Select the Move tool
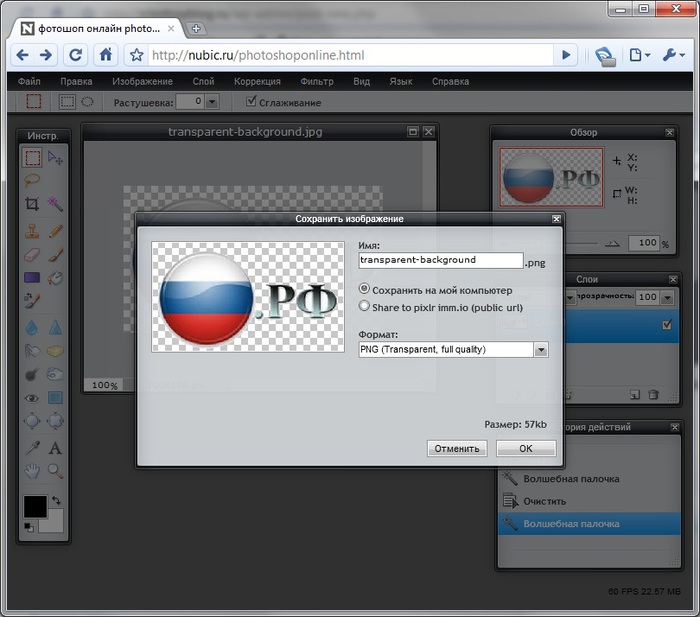The width and height of the screenshot is (700, 617). tap(55, 158)
